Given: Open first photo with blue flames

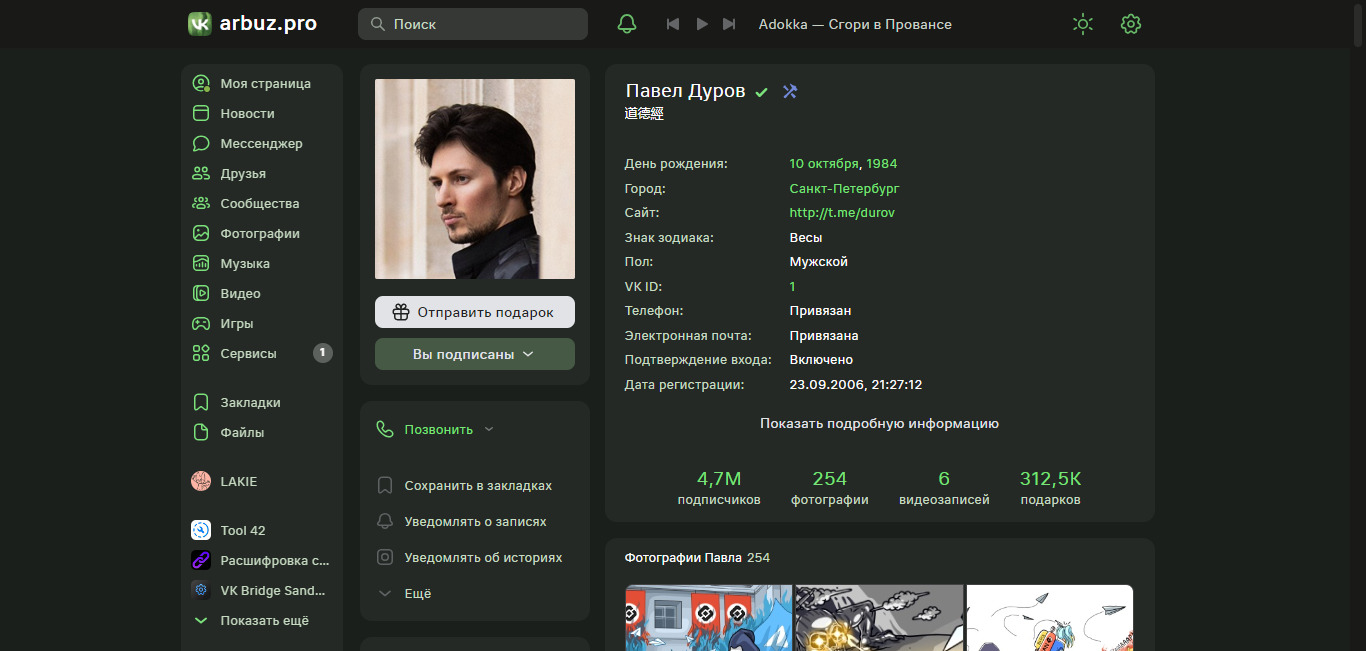Looking at the screenshot, I should pos(708,618).
